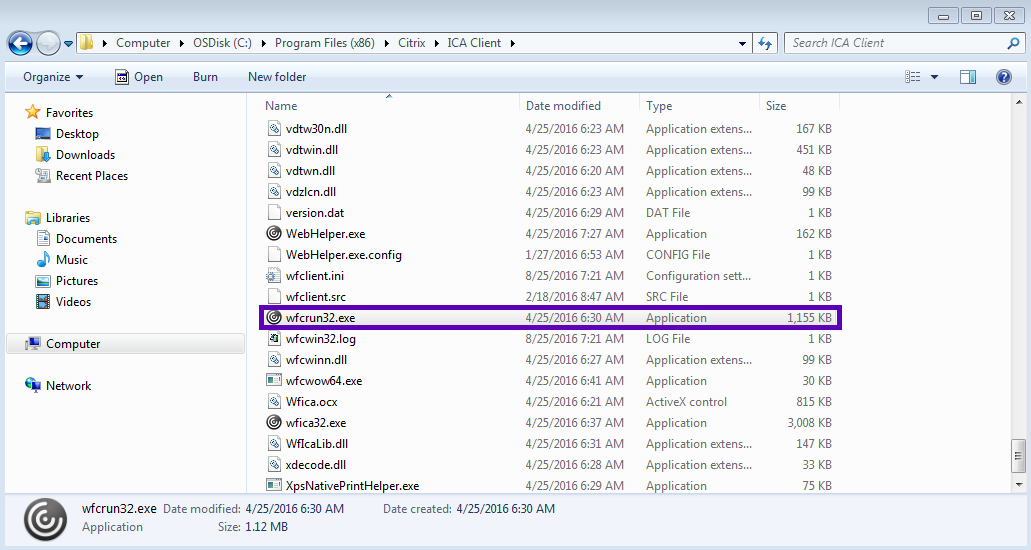Open Recent Places

[x=82, y=176]
